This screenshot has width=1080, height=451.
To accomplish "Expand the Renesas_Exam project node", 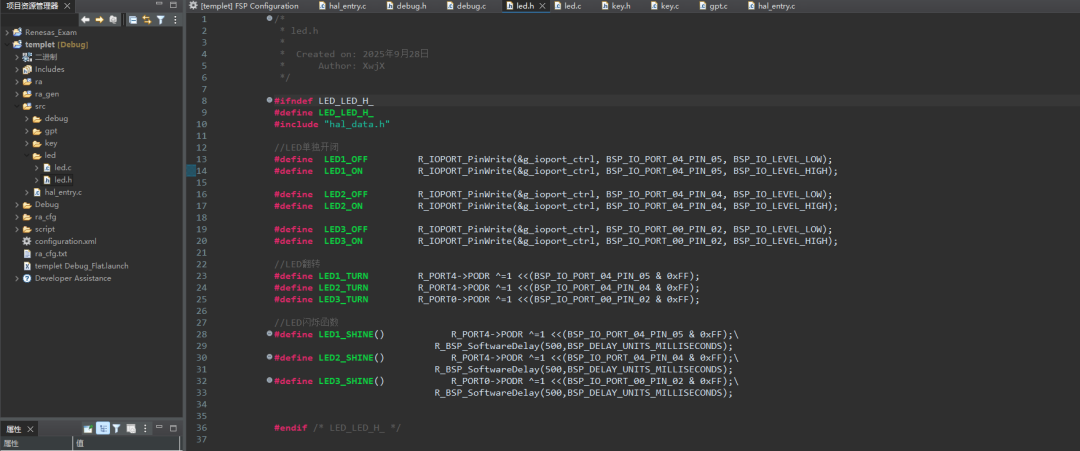I will click(x=8, y=32).
